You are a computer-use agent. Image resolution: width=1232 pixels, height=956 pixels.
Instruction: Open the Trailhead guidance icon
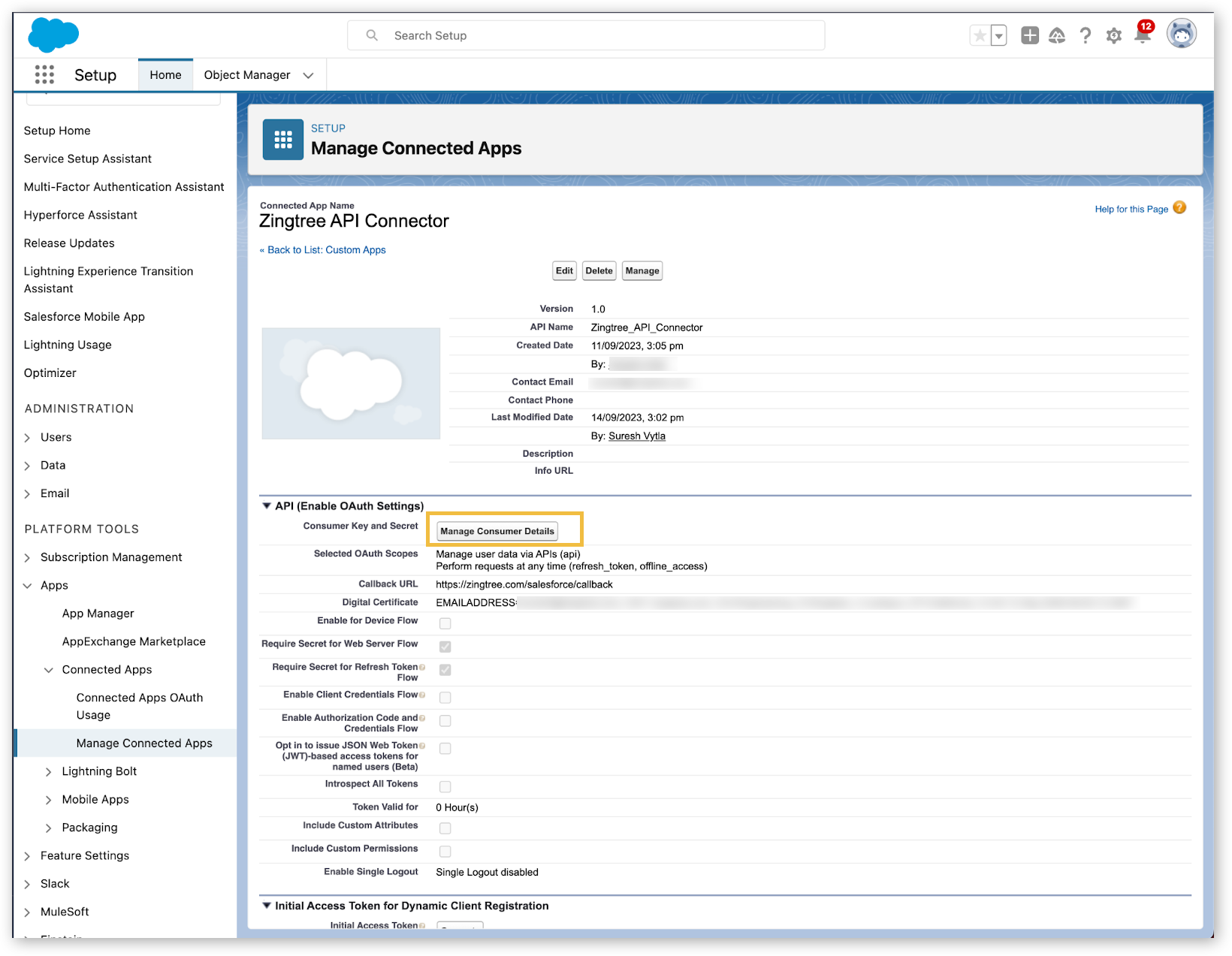pos(1057,35)
